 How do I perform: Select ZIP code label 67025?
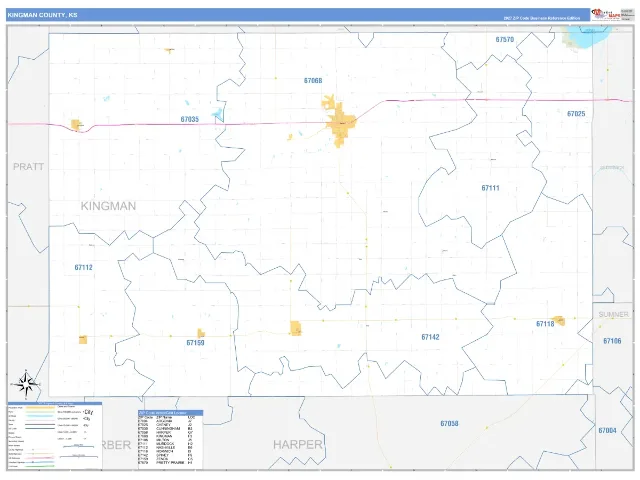point(576,113)
